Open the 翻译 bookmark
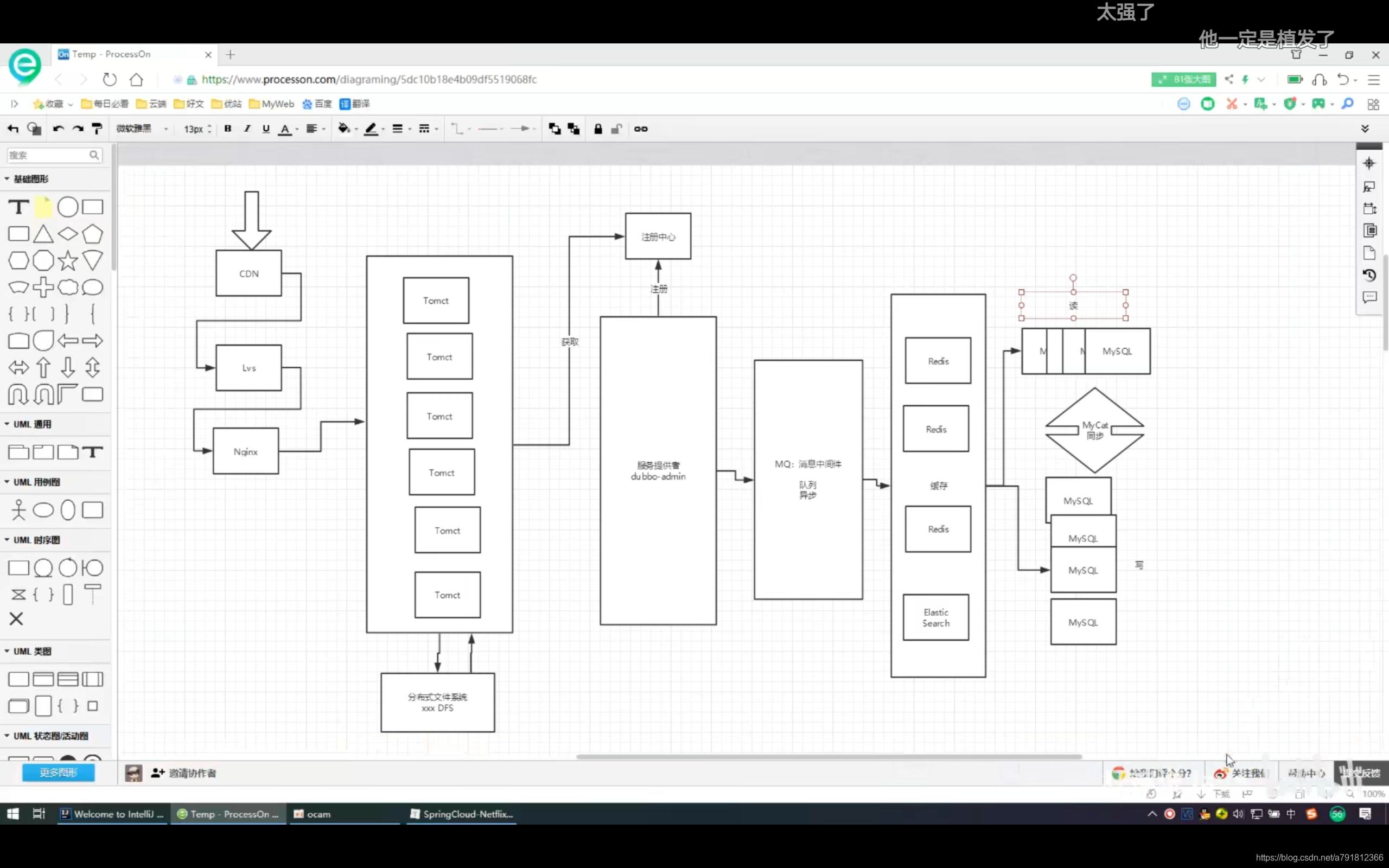Image resolution: width=1389 pixels, height=868 pixels. pos(354,104)
